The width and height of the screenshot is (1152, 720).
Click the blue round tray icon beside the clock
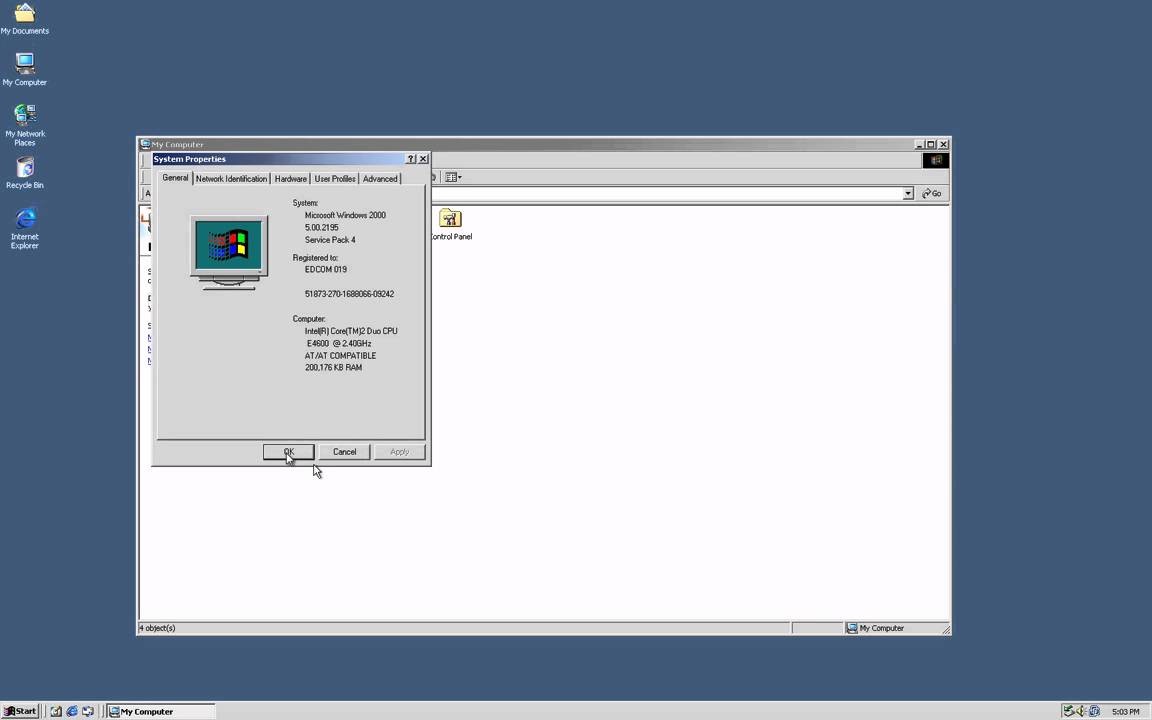pyautogui.click(x=1094, y=711)
